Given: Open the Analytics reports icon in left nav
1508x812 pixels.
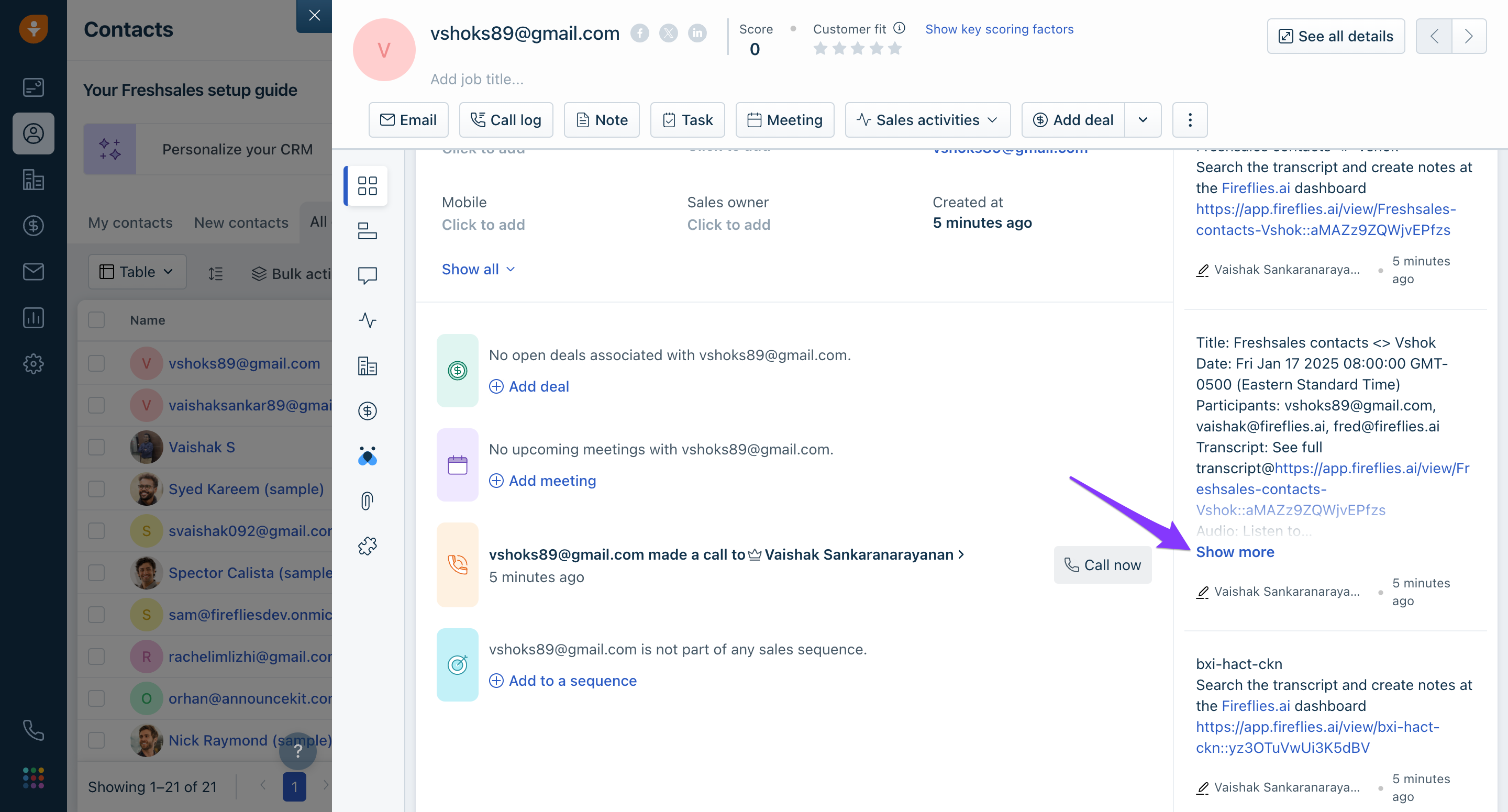Looking at the screenshot, I should coord(34,318).
